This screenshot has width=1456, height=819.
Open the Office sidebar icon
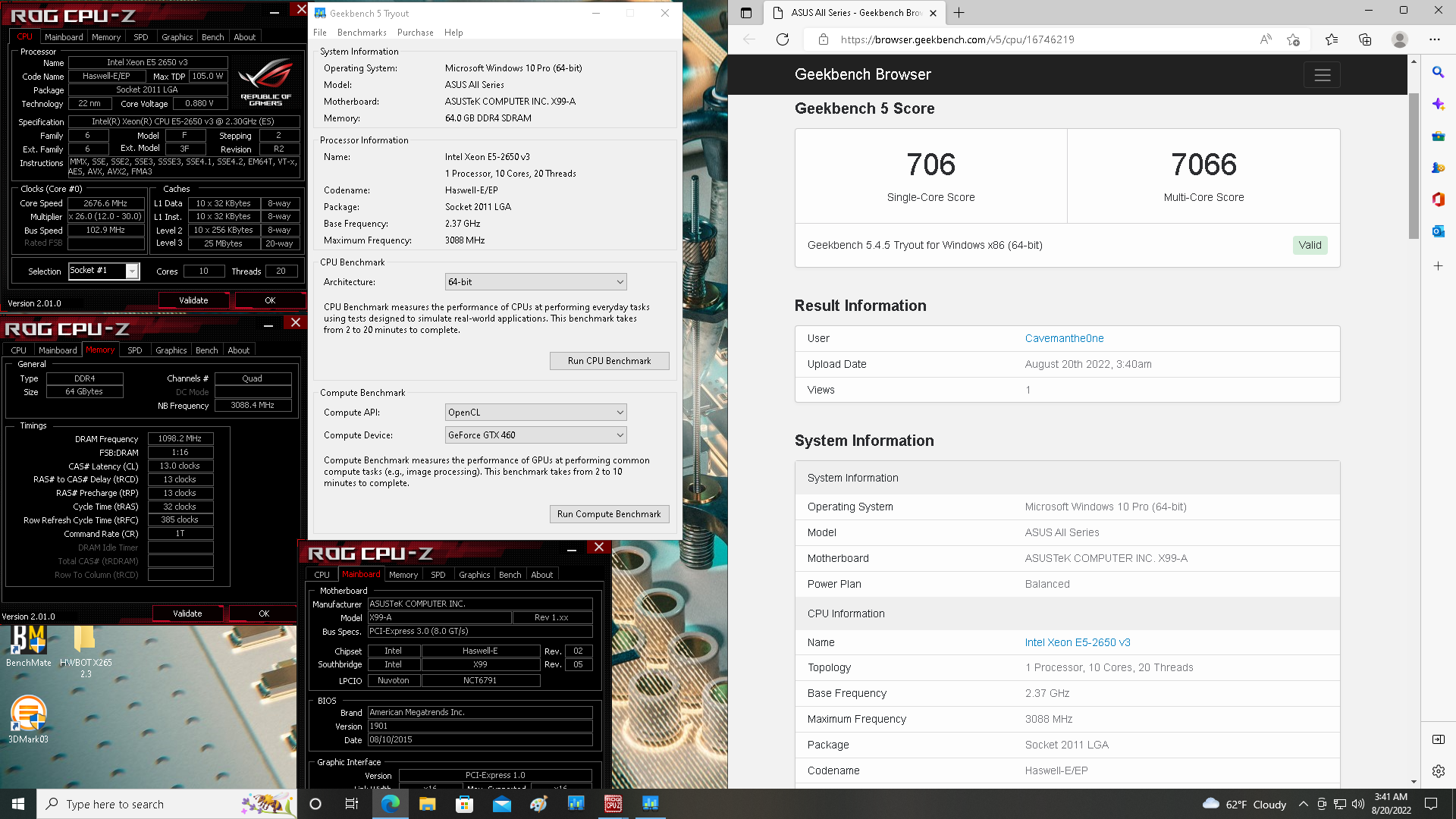pyautogui.click(x=1438, y=199)
